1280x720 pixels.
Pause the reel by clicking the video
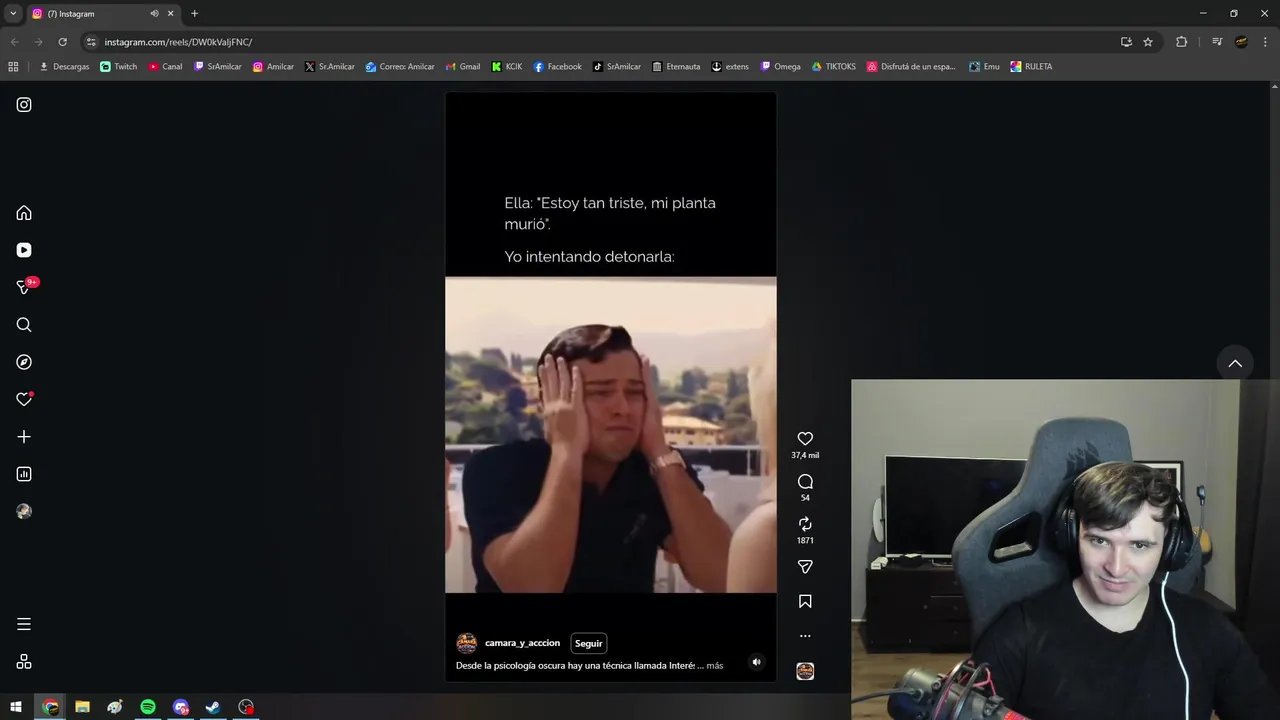(x=611, y=387)
